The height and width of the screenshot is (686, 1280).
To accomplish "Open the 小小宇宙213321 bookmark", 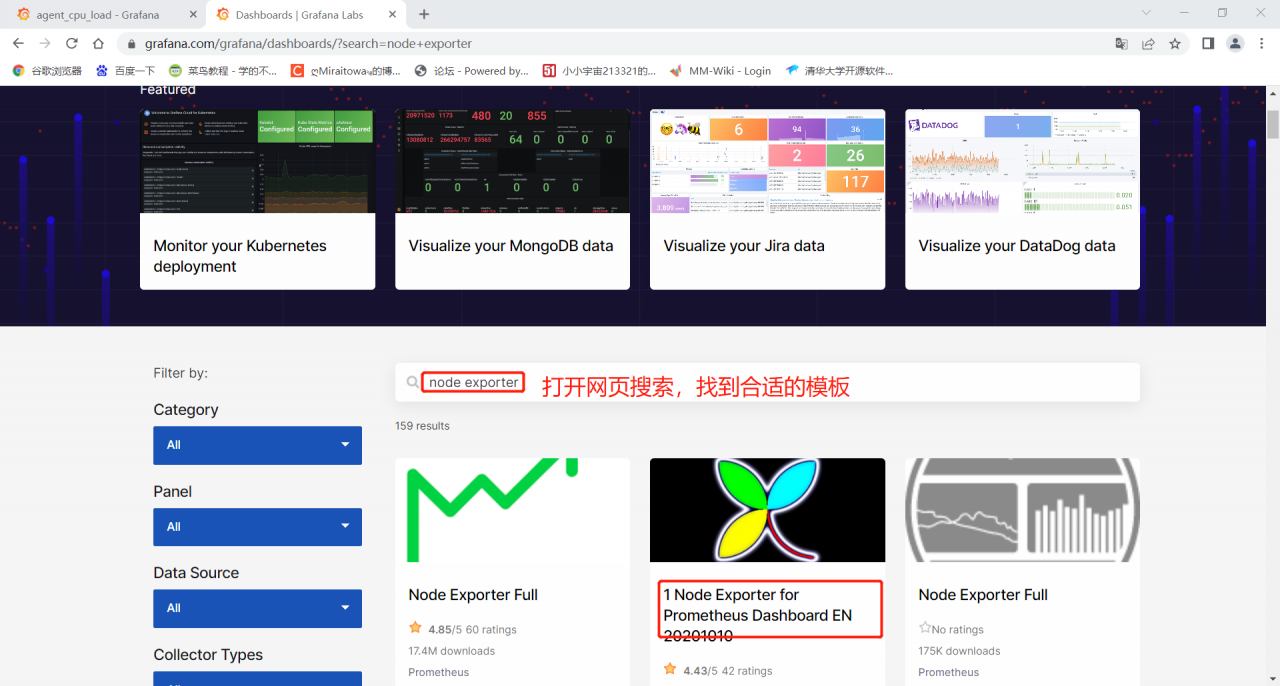I will tap(599, 71).
